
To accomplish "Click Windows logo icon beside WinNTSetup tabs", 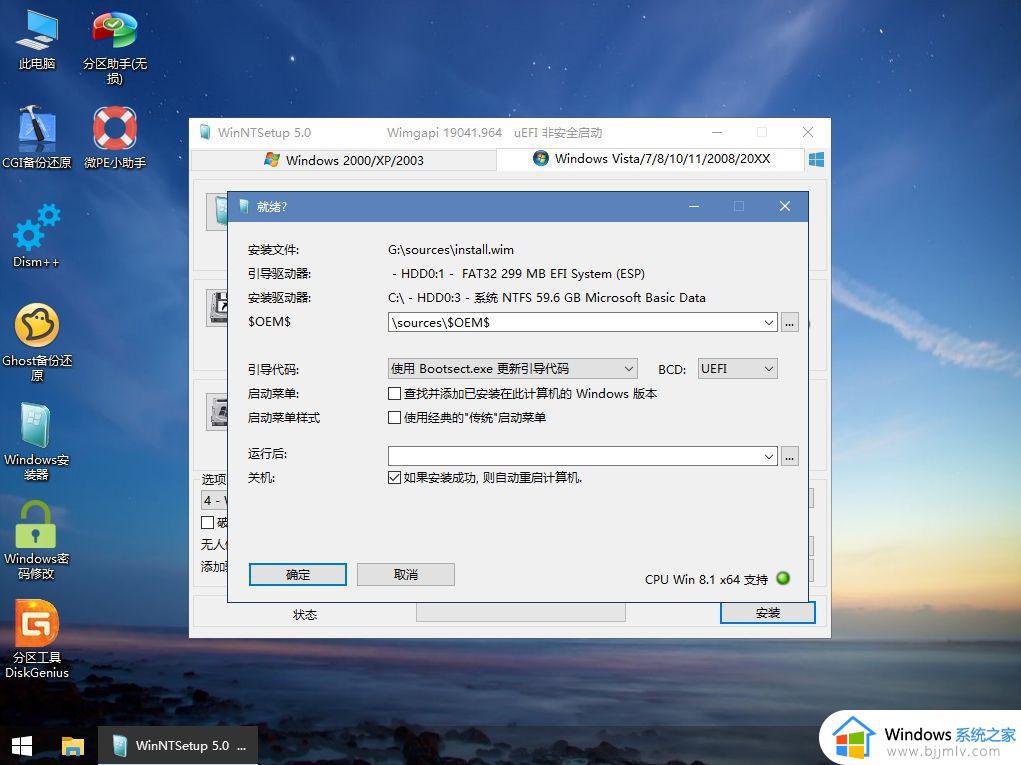I will (x=817, y=159).
